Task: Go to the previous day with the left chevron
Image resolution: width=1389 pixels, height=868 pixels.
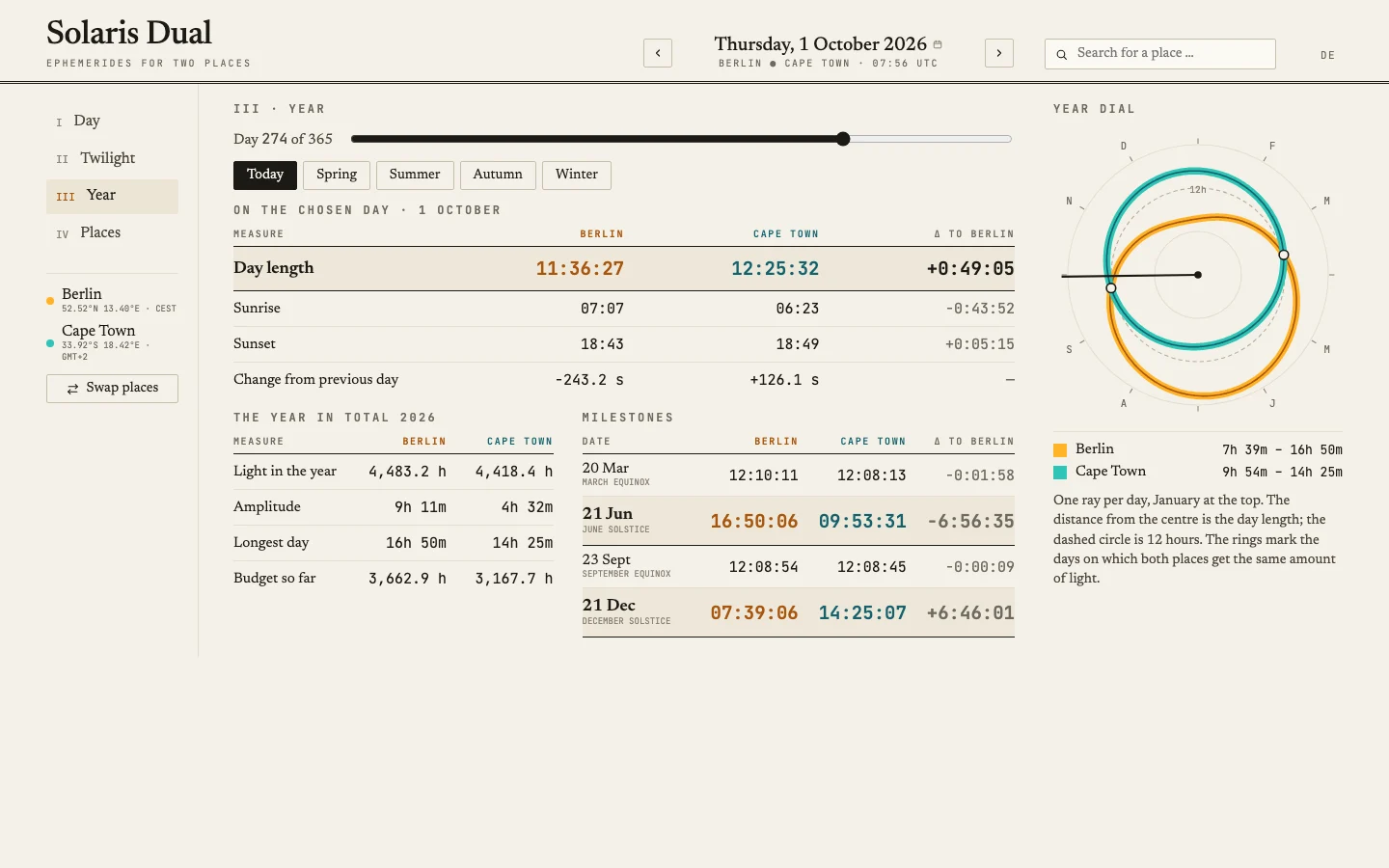Action: click(x=658, y=53)
